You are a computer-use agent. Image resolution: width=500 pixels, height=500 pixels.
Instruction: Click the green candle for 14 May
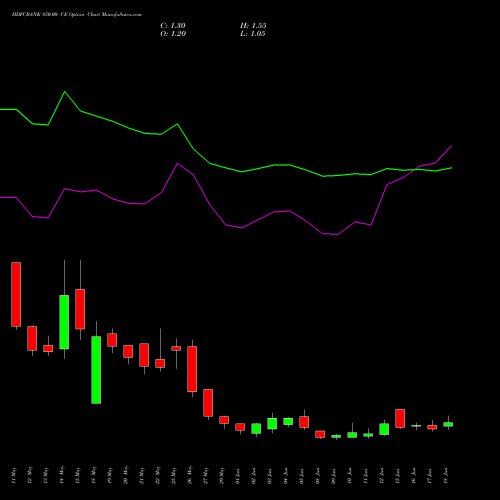pos(64,322)
